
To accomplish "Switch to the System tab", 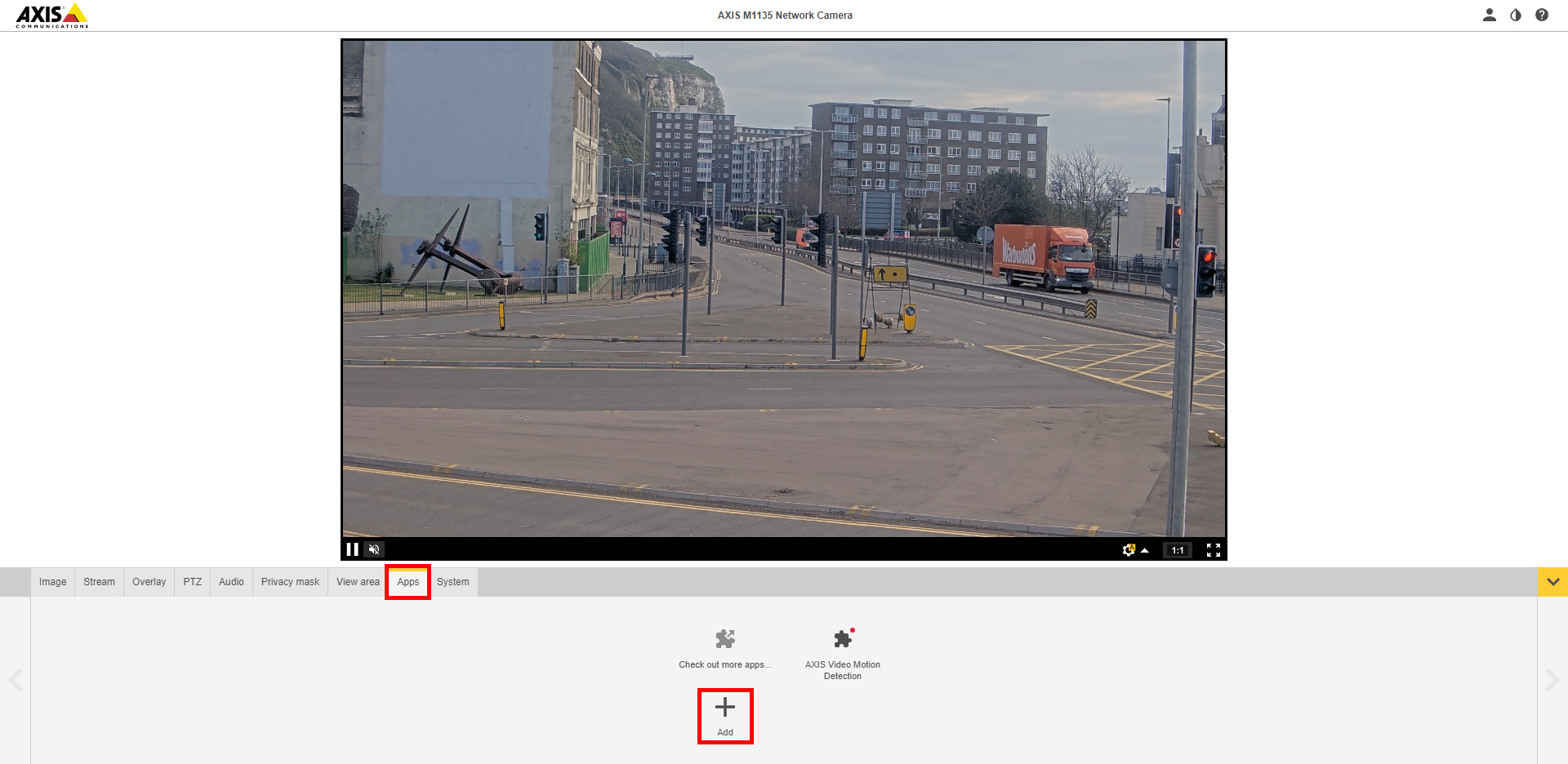I will point(452,582).
